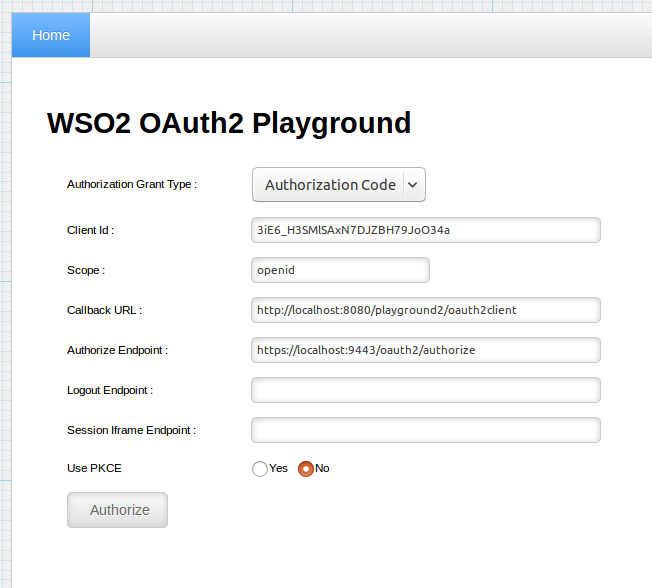
Task: Click the Use PKCE label
Action: (94, 468)
